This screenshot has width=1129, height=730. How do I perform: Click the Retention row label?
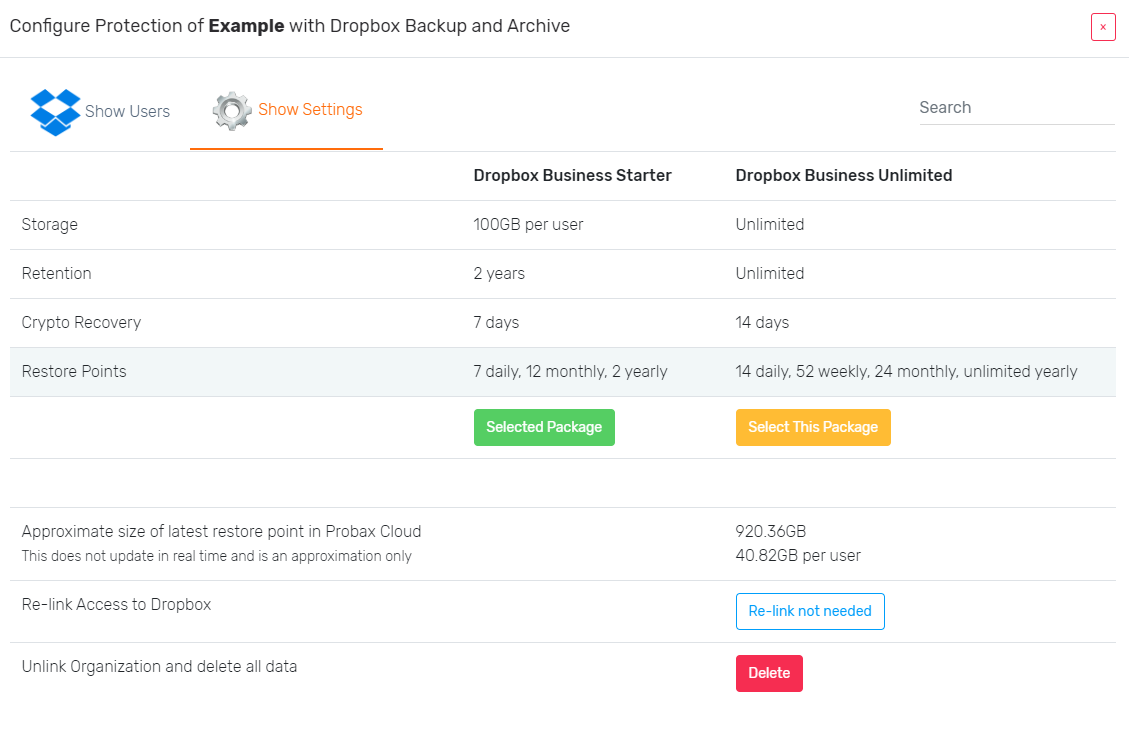56,274
